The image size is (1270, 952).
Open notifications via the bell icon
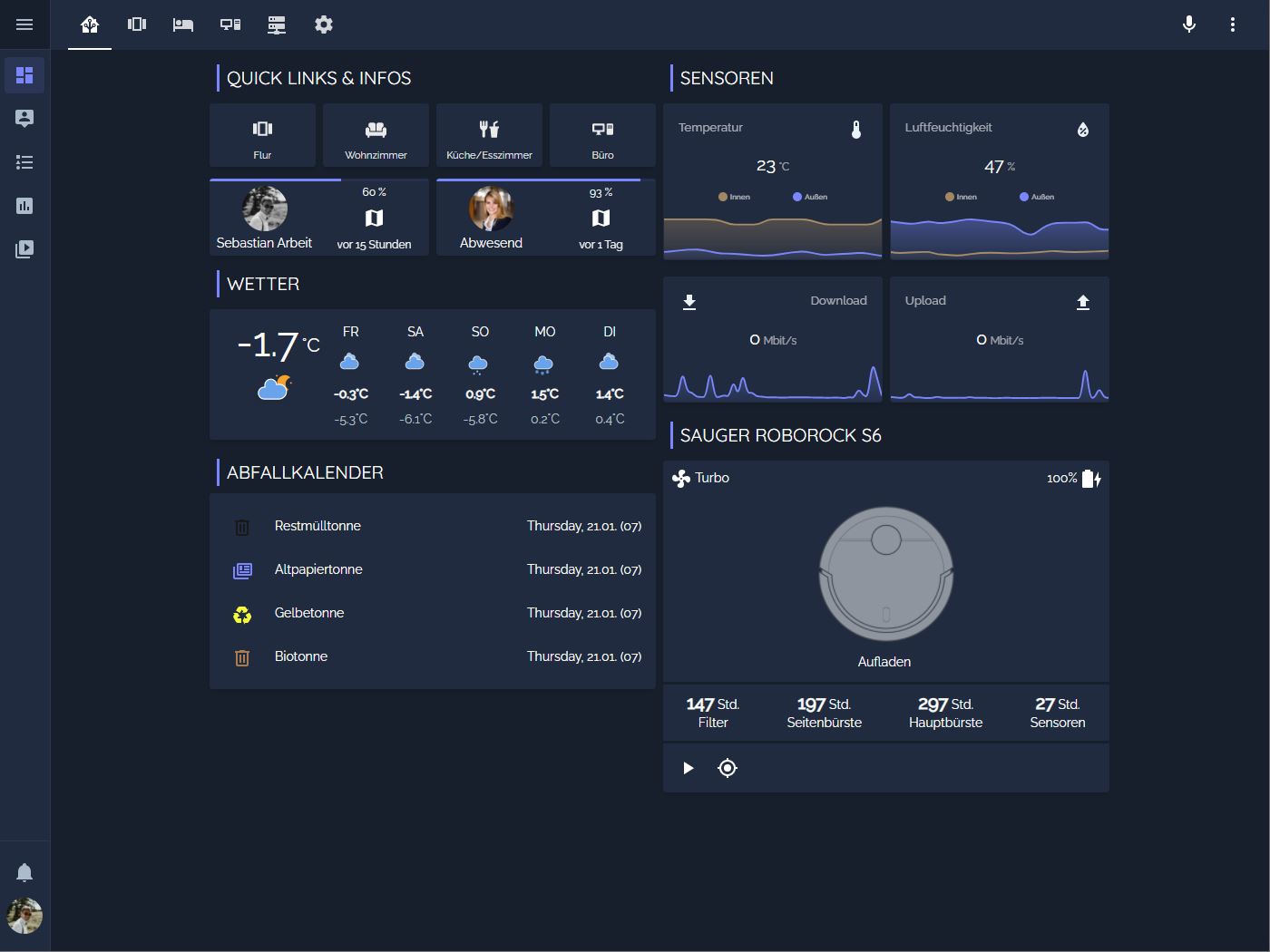click(24, 871)
